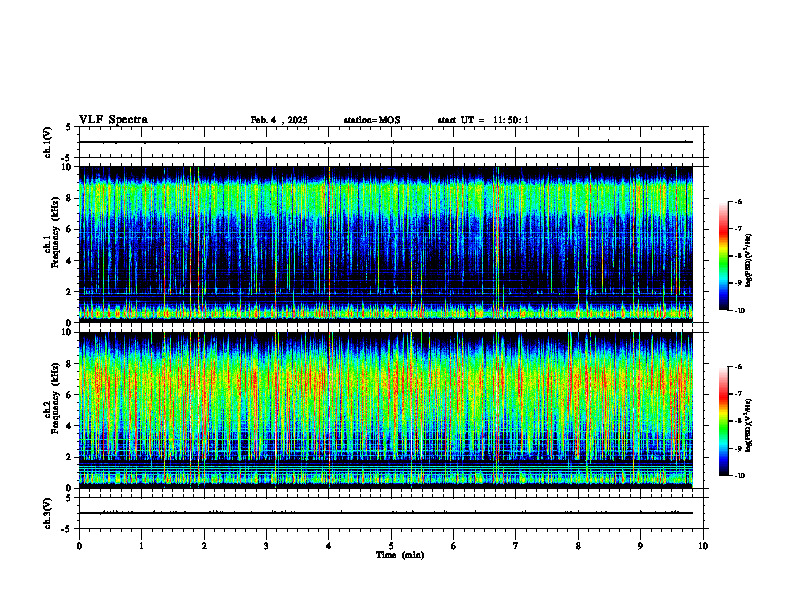
Task: Select the lower color bar's log(PSD) label
Action: pos(750,425)
